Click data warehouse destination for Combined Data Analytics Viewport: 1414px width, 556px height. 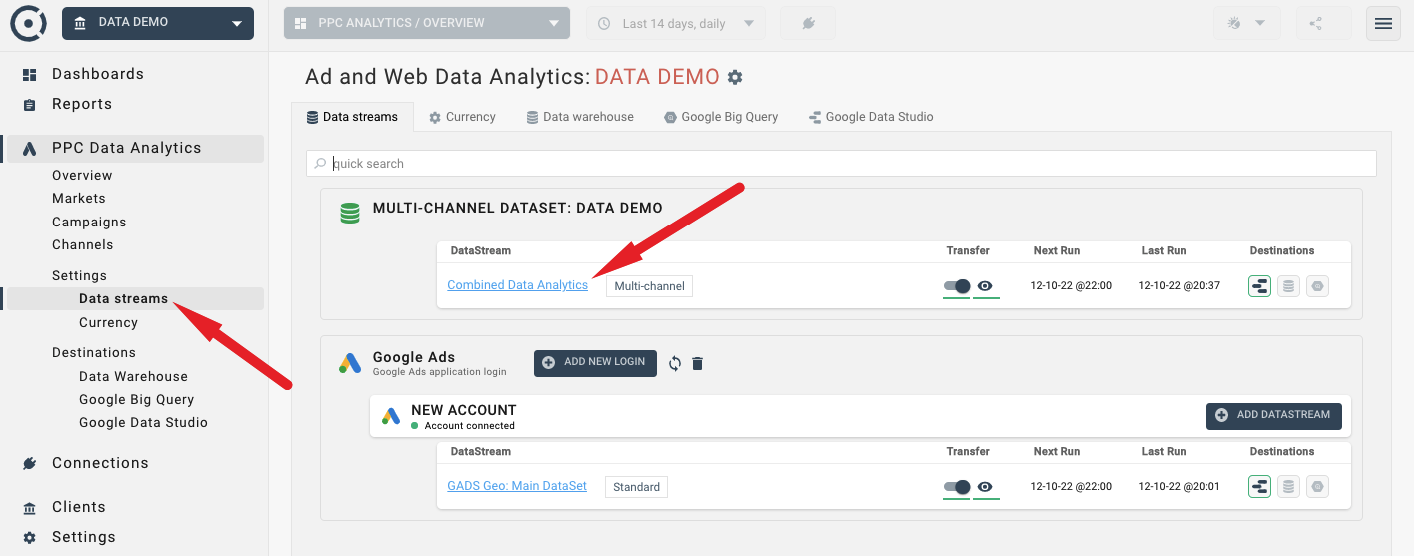coord(1288,286)
